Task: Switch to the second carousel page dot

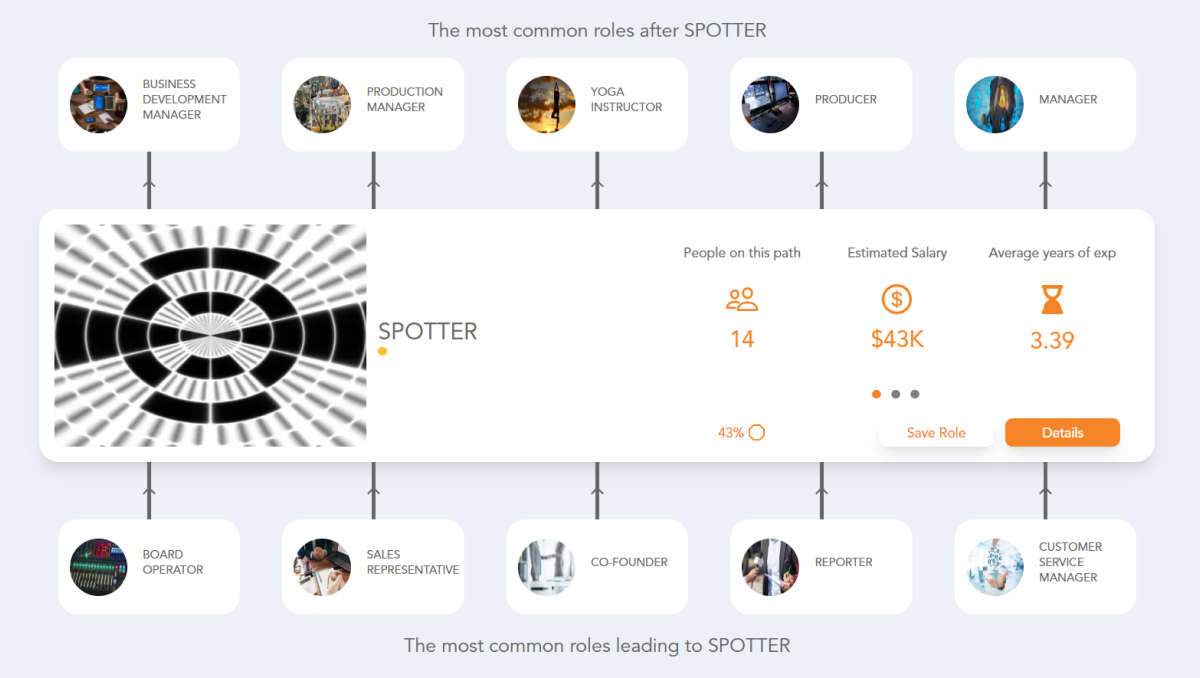Action: tap(896, 394)
